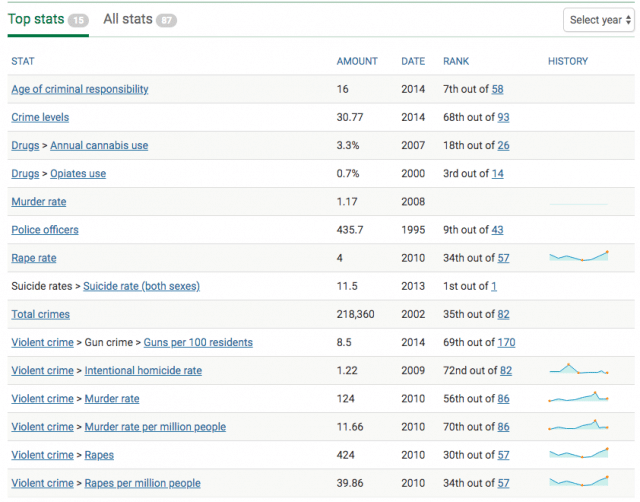Open Guns per 100 residents link
The width and height of the screenshot is (640, 502).
point(198,342)
